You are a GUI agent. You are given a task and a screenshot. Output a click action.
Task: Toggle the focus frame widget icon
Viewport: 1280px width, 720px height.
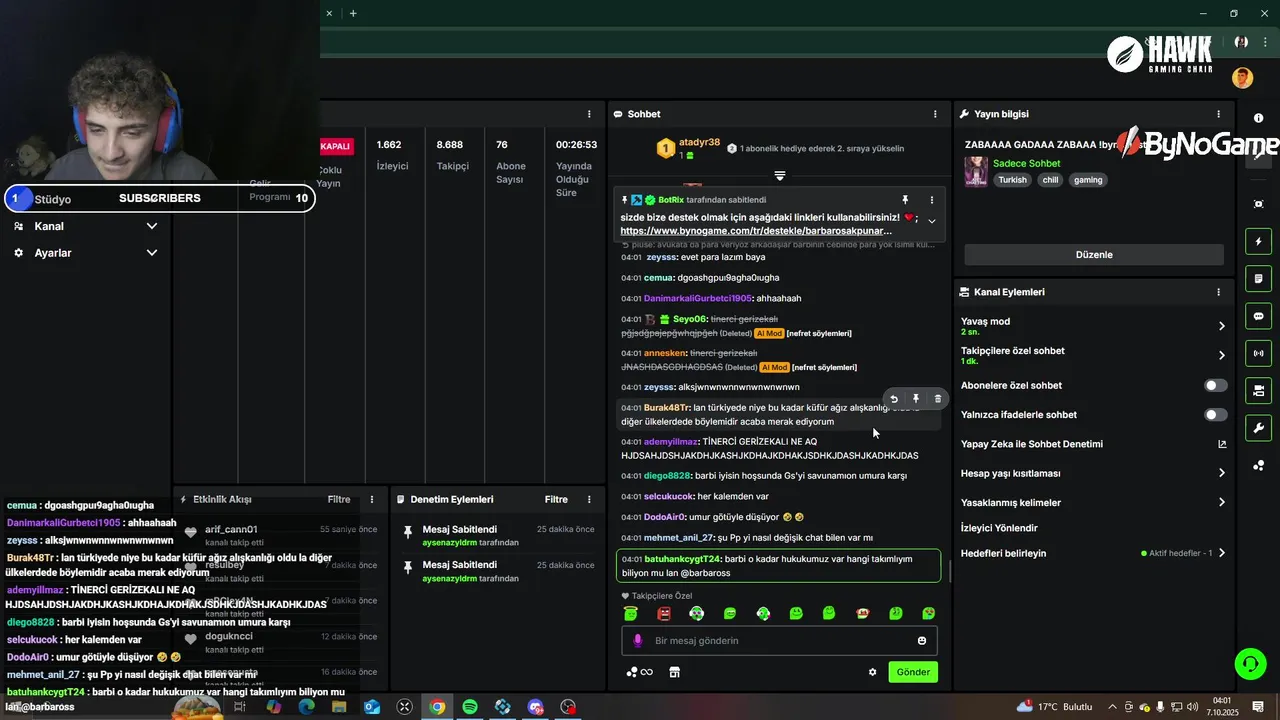(1258, 204)
